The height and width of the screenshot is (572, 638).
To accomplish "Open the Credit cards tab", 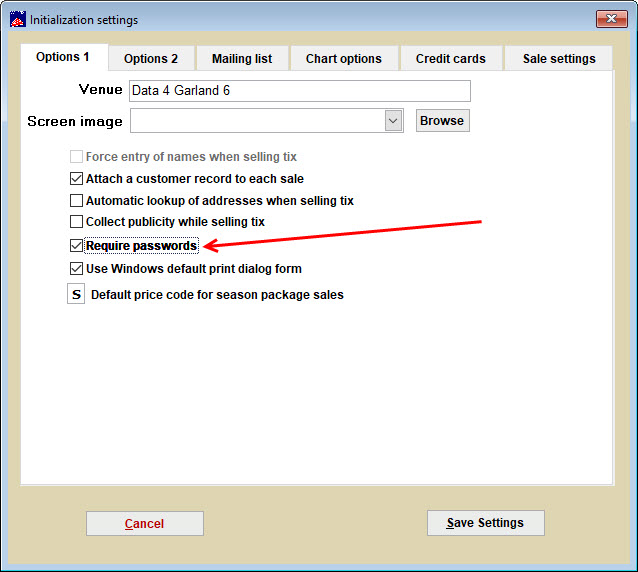I will pyautogui.click(x=451, y=59).
